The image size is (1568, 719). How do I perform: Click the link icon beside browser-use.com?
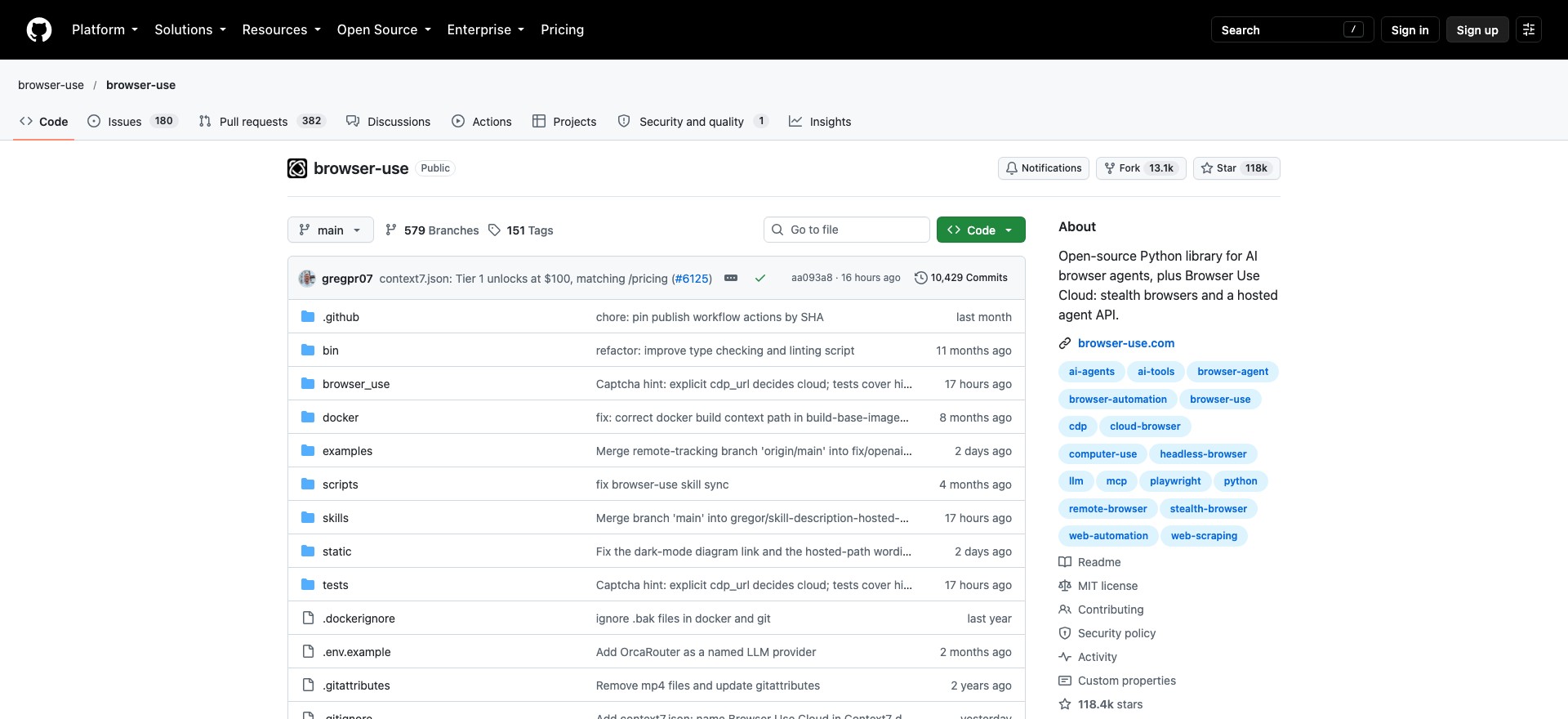[1065, 343]
